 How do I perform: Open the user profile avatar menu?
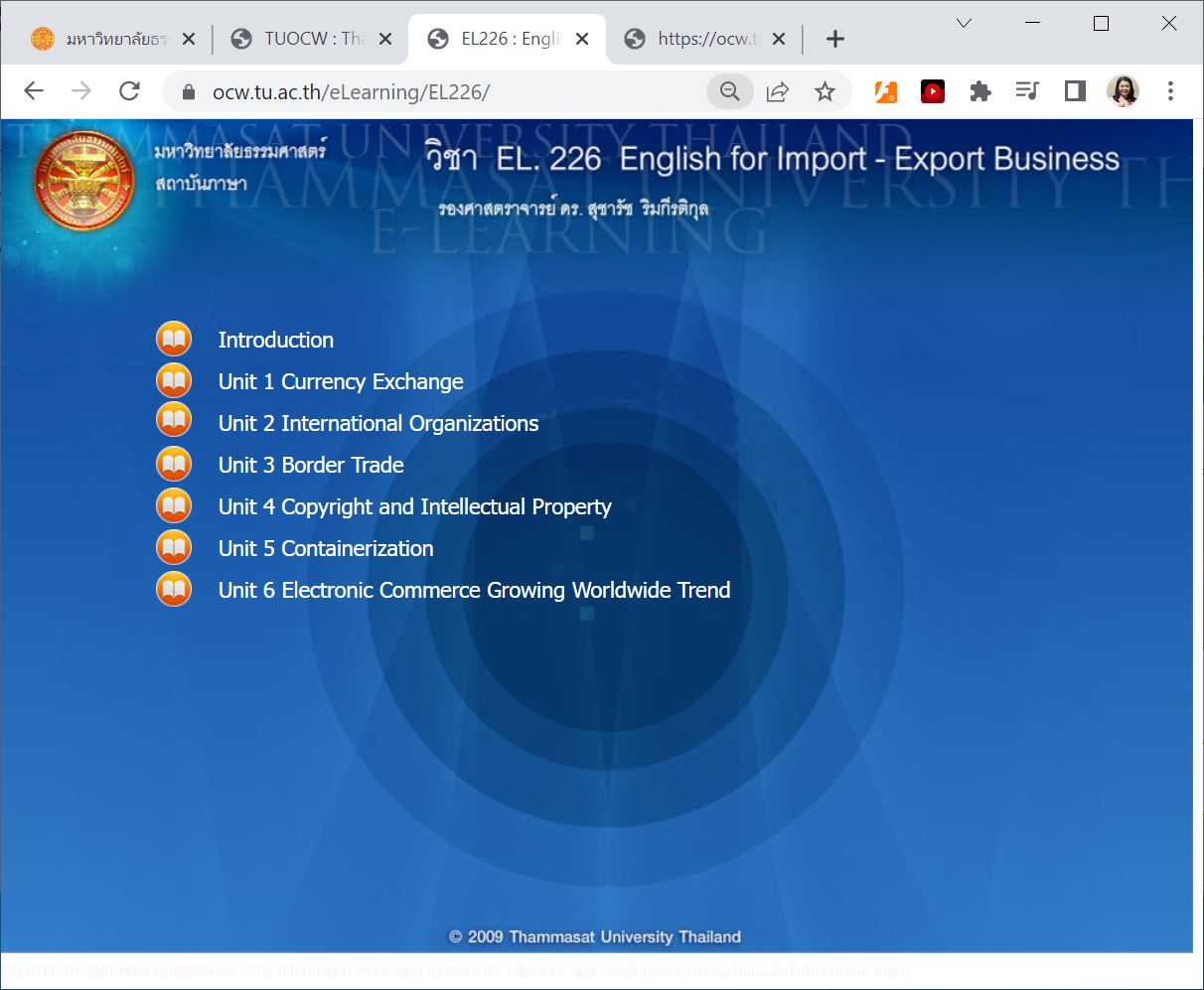point(1123,92)
